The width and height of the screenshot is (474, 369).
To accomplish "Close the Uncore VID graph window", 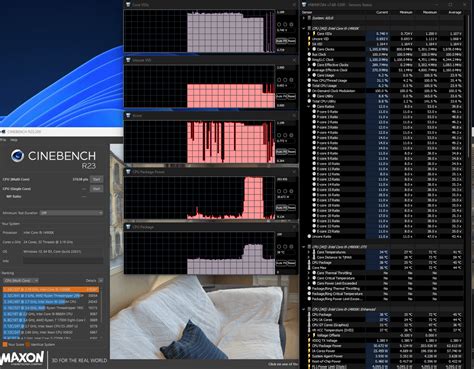I will (294, 60).
